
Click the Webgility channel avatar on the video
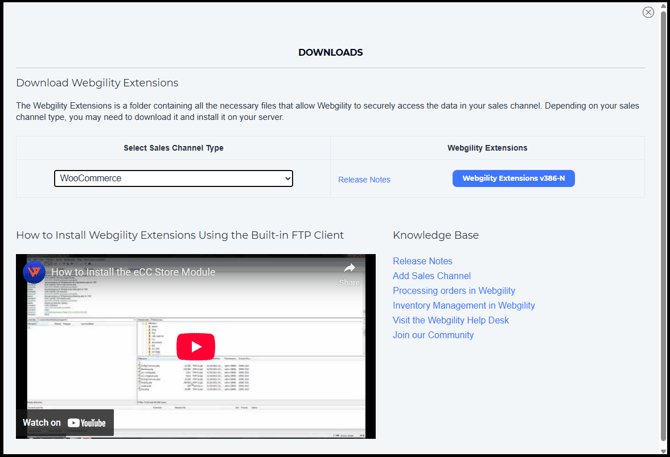click(x=34, y=271)
